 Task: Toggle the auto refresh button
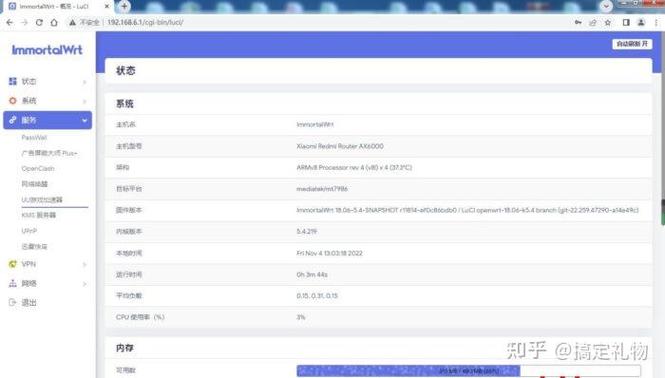pyautogui.click(x=632, y=44)
